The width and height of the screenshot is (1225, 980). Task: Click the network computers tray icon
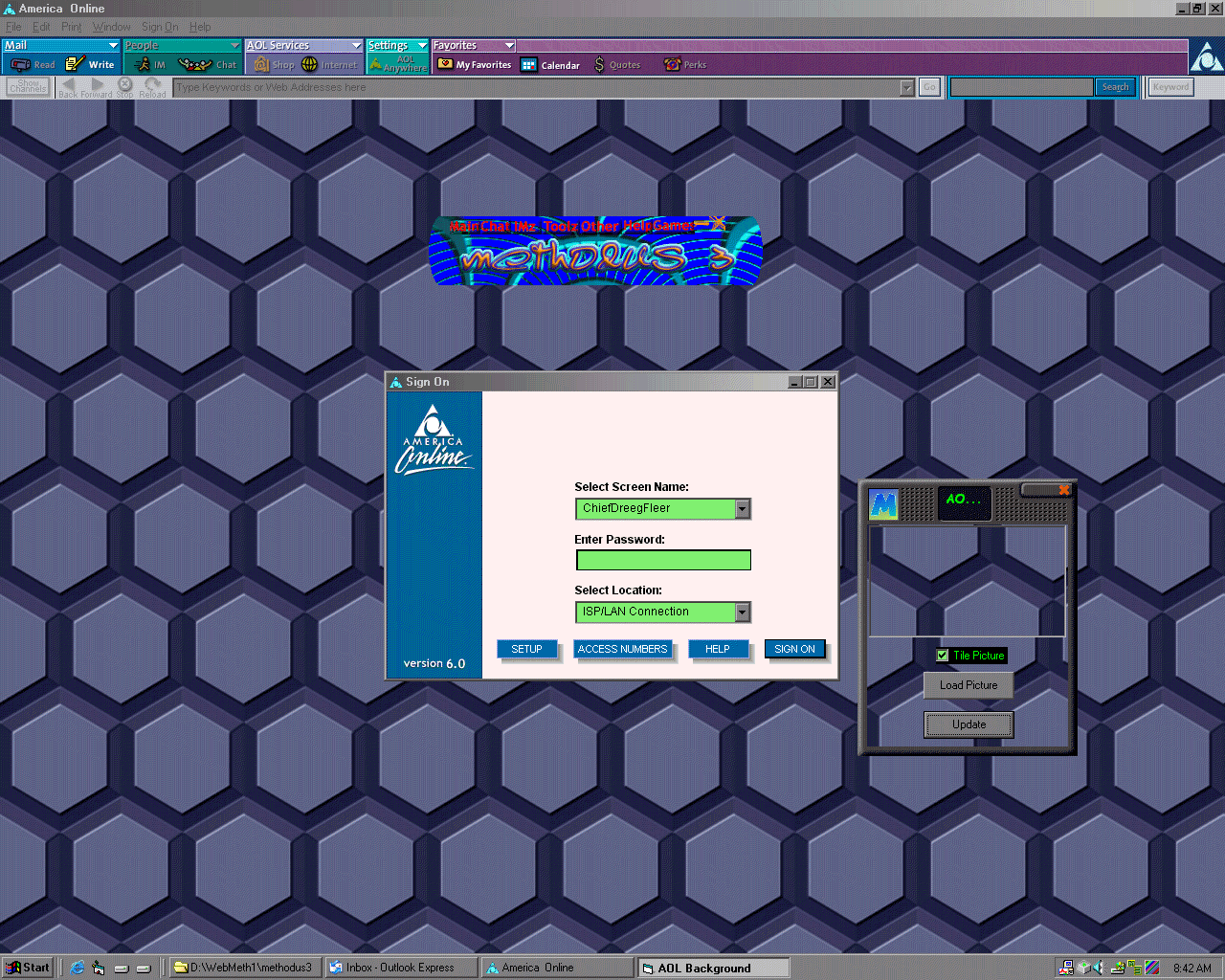(x=1065, y=968)
